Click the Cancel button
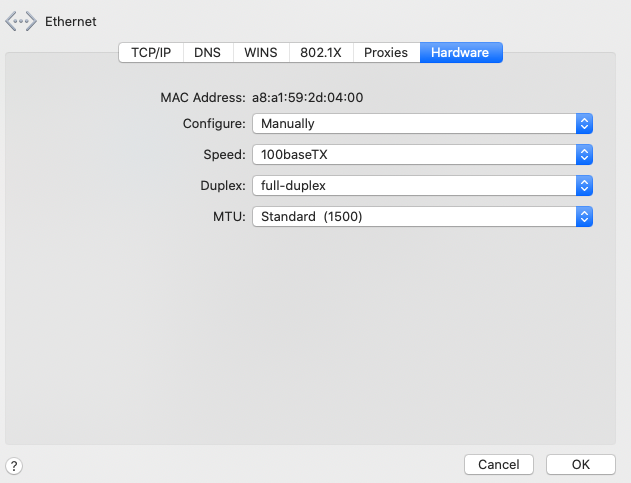 (499, 464)
